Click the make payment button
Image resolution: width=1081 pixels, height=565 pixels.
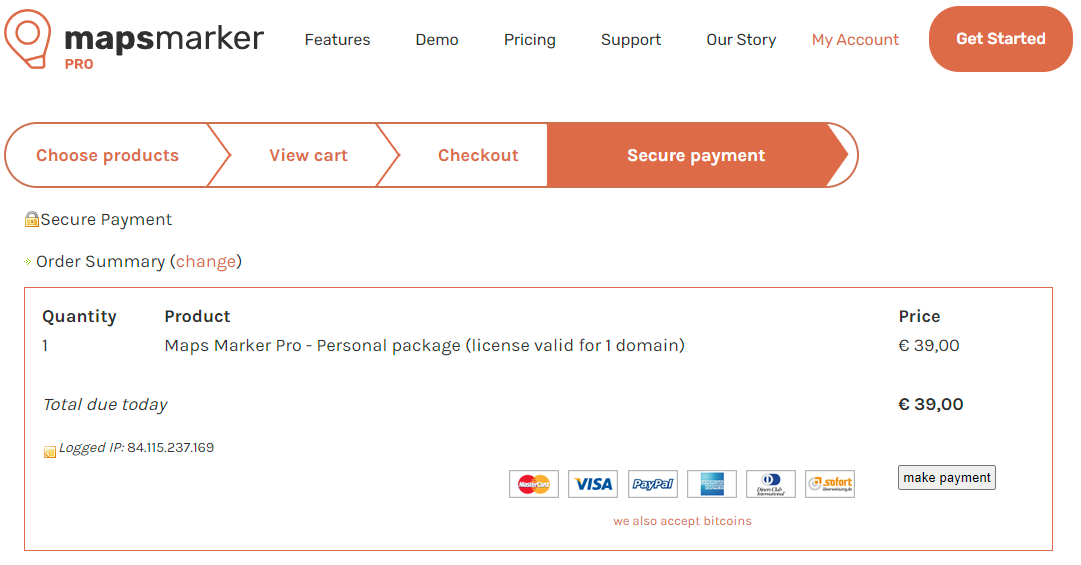pos(947,477)
